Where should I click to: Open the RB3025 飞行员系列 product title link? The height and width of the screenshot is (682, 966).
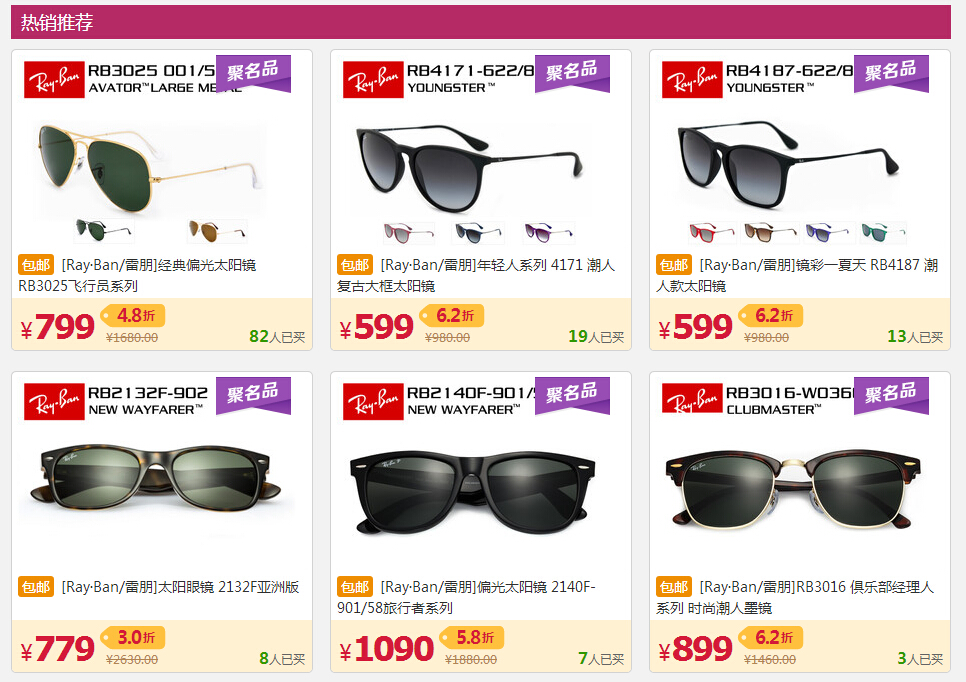click(x=137, y=275)
